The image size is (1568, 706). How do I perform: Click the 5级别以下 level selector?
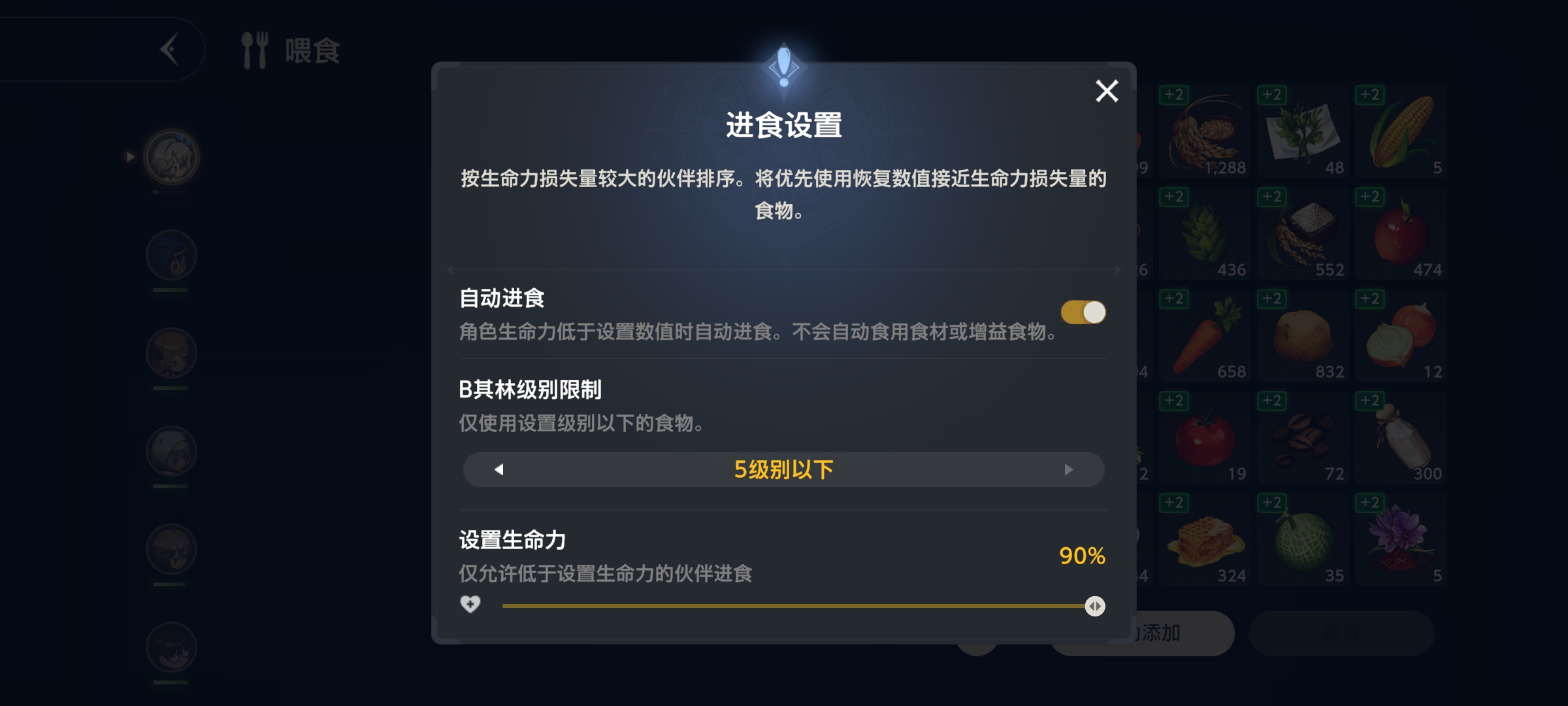[783, 469]
